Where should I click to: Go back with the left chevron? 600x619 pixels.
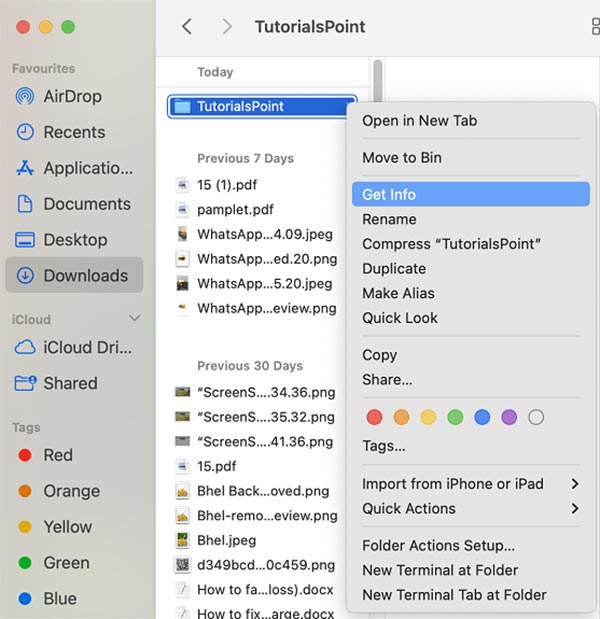click(x=187, y=27)
